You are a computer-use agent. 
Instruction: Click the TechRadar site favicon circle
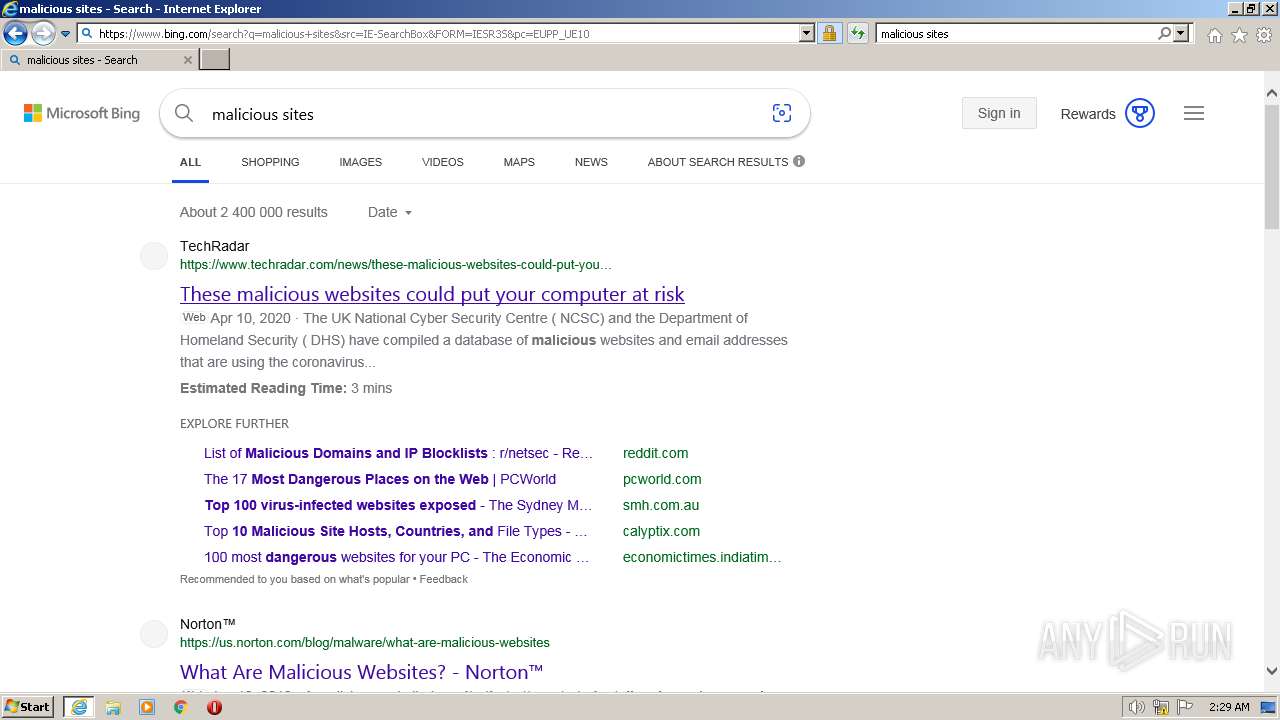click(x=154, y=256)
